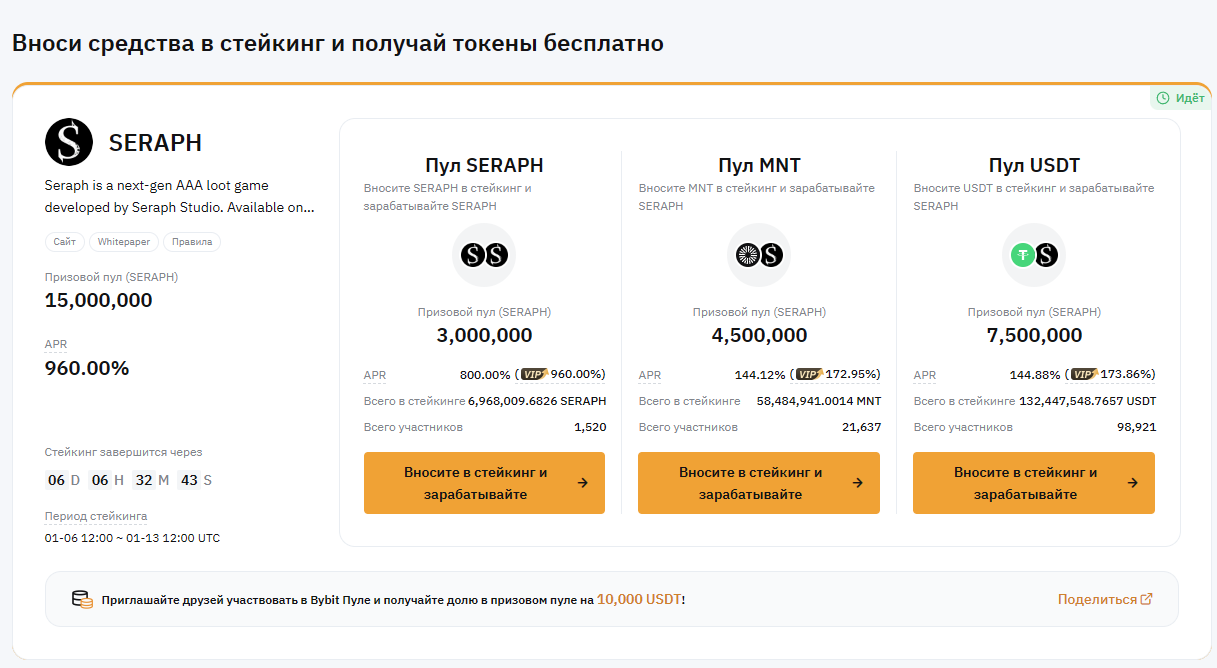The image size is (1217, 668).
Task: Click the APR label in SERAPH pool
Action: tap(375, 376)
